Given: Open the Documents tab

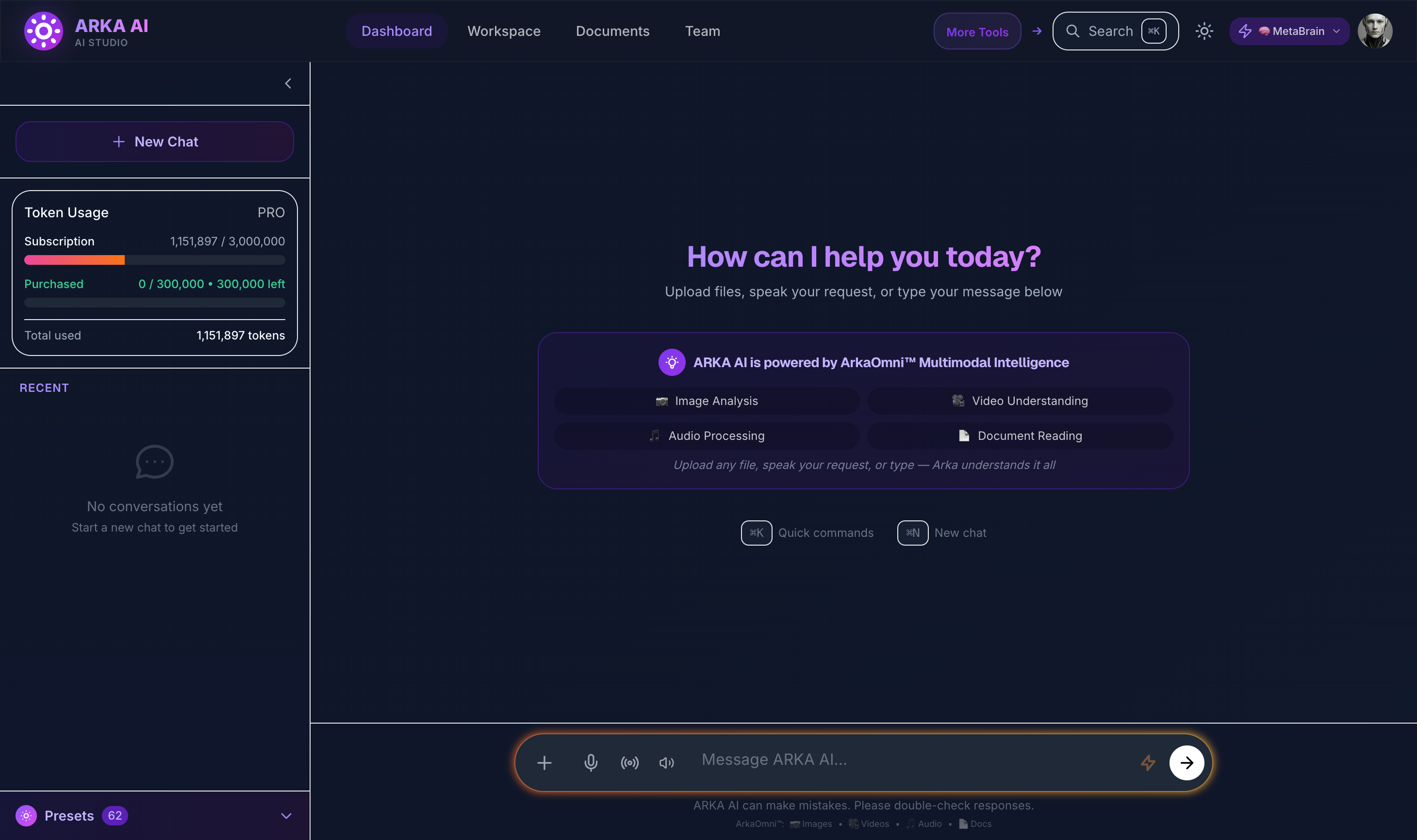Looking at the screenshot, I should (x=612, y=31).
